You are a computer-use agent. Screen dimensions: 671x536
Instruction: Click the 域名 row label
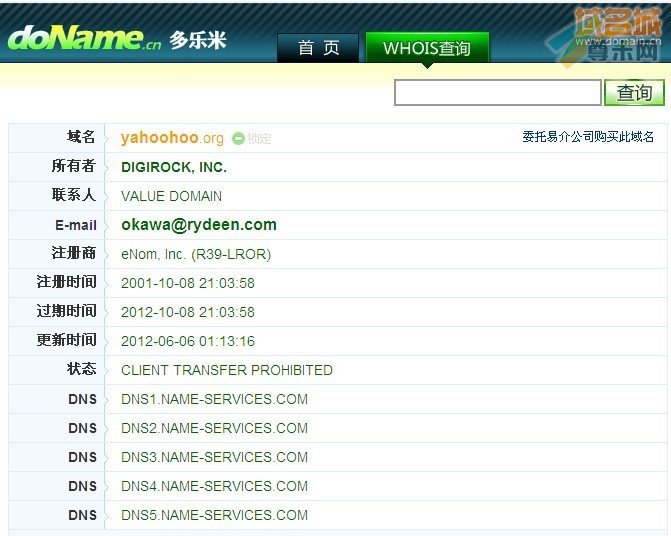tap(81, 137)
